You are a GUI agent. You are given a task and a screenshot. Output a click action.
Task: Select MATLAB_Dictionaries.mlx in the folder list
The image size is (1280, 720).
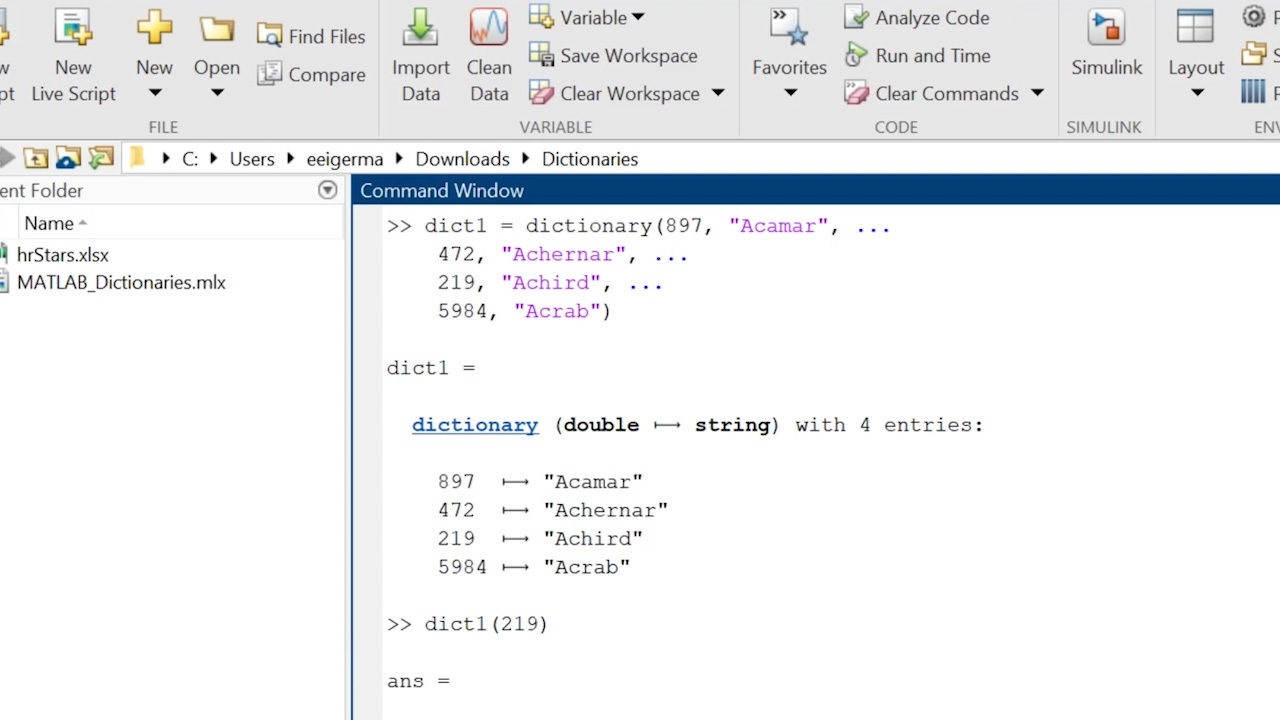[x=121, y=283]
